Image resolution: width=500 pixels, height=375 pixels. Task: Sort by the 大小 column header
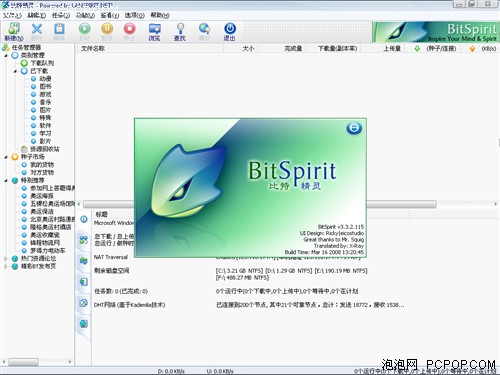tap(248, 49)
